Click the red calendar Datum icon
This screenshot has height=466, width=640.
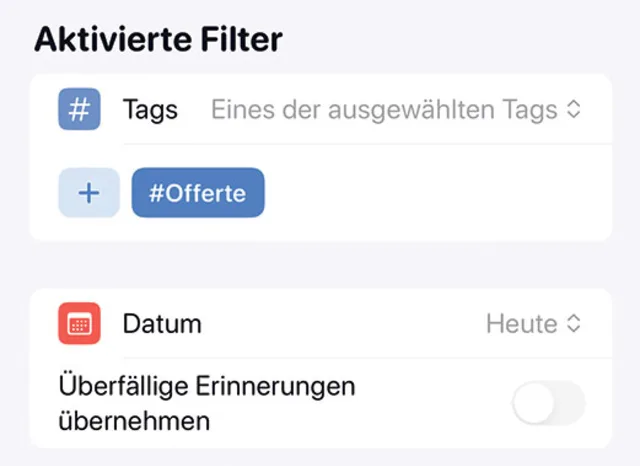point(79,323)
